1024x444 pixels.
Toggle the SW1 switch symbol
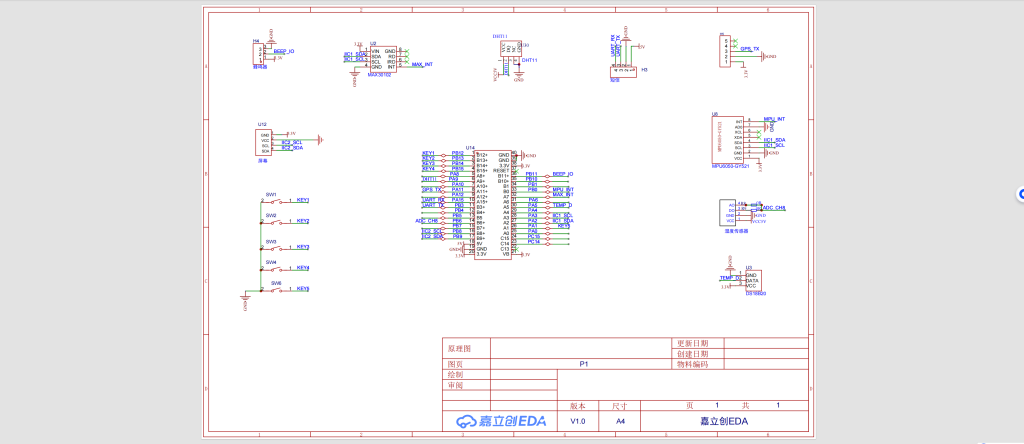point(271,201)
